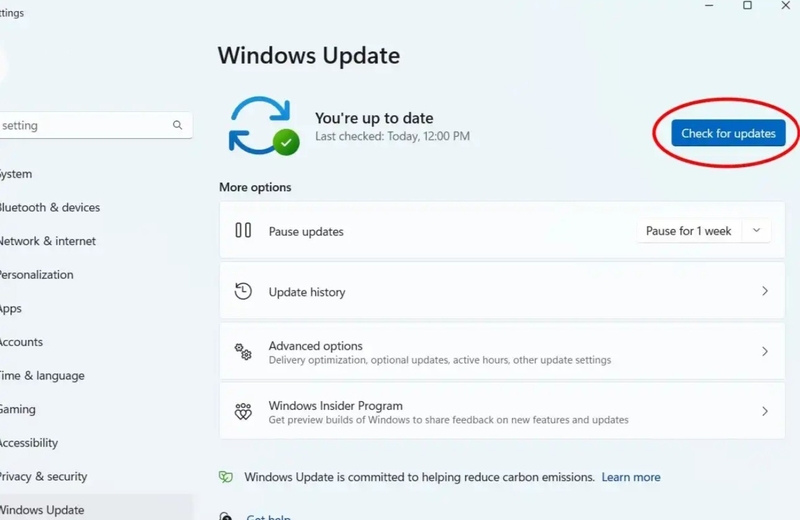Expand pause duration options chevron
Image resolution: width=800 pixels, height=520 pixels.
point(757,231)
